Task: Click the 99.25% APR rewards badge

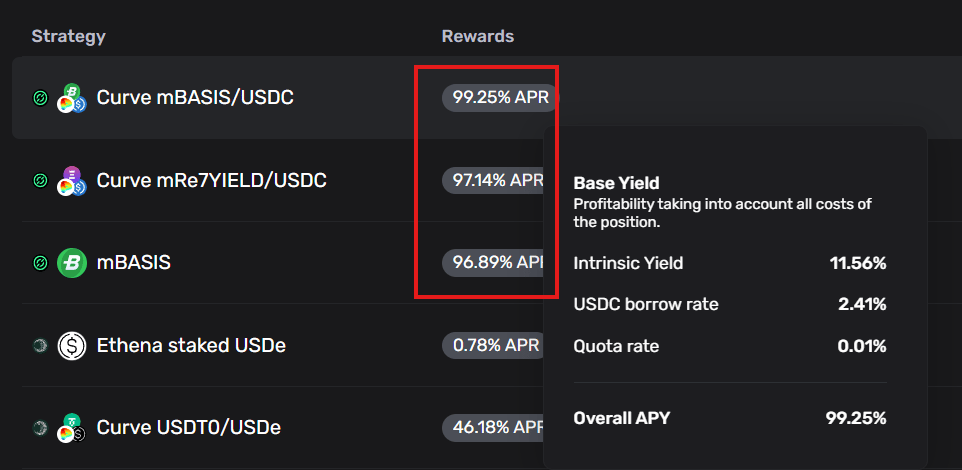Action: point(498,98)
